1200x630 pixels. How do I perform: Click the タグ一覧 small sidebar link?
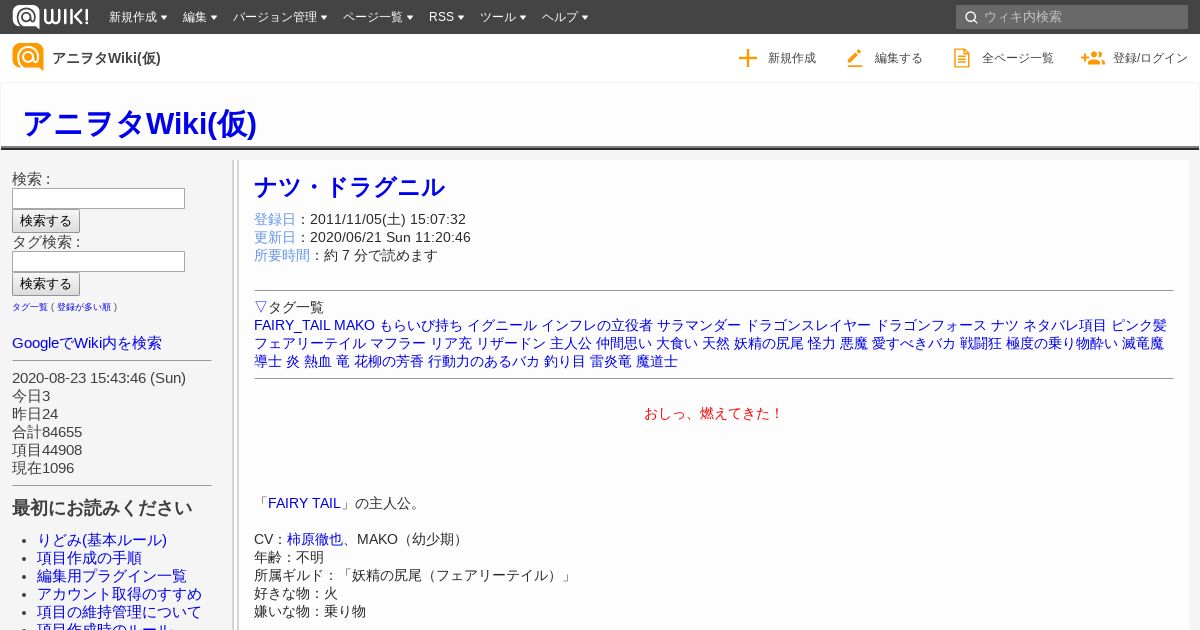(30, 307)
